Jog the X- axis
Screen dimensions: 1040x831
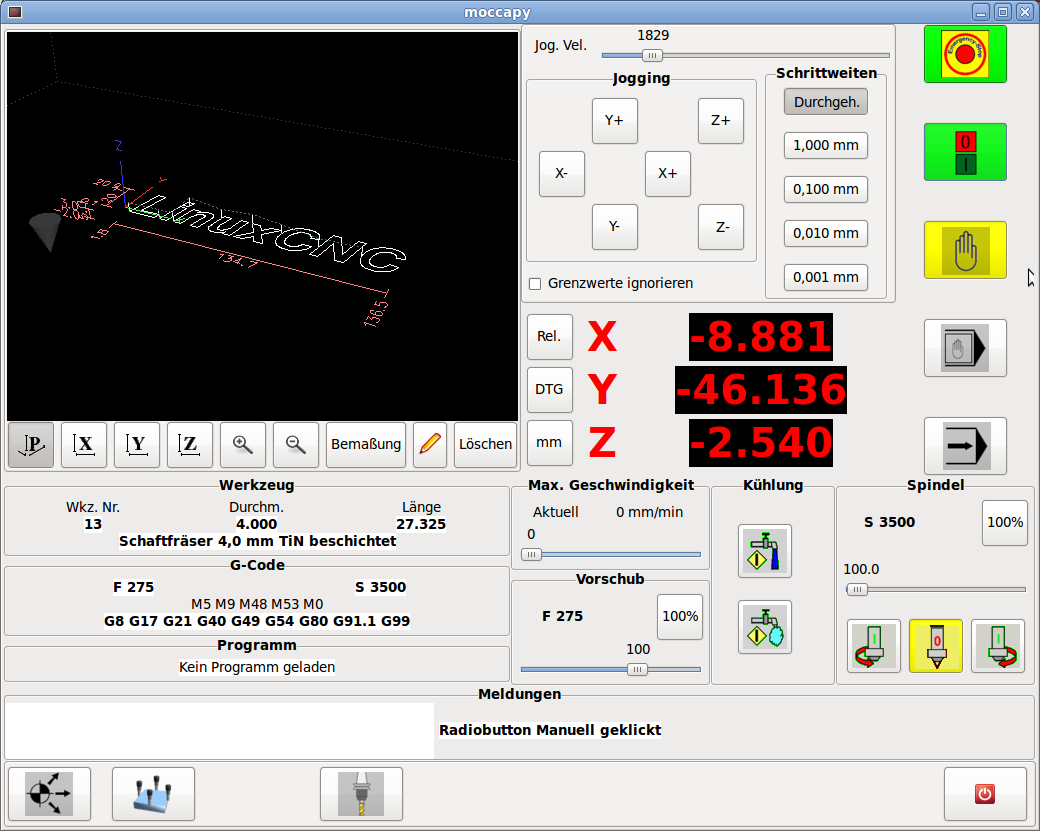pyautogui.click(x=562, y=174)
